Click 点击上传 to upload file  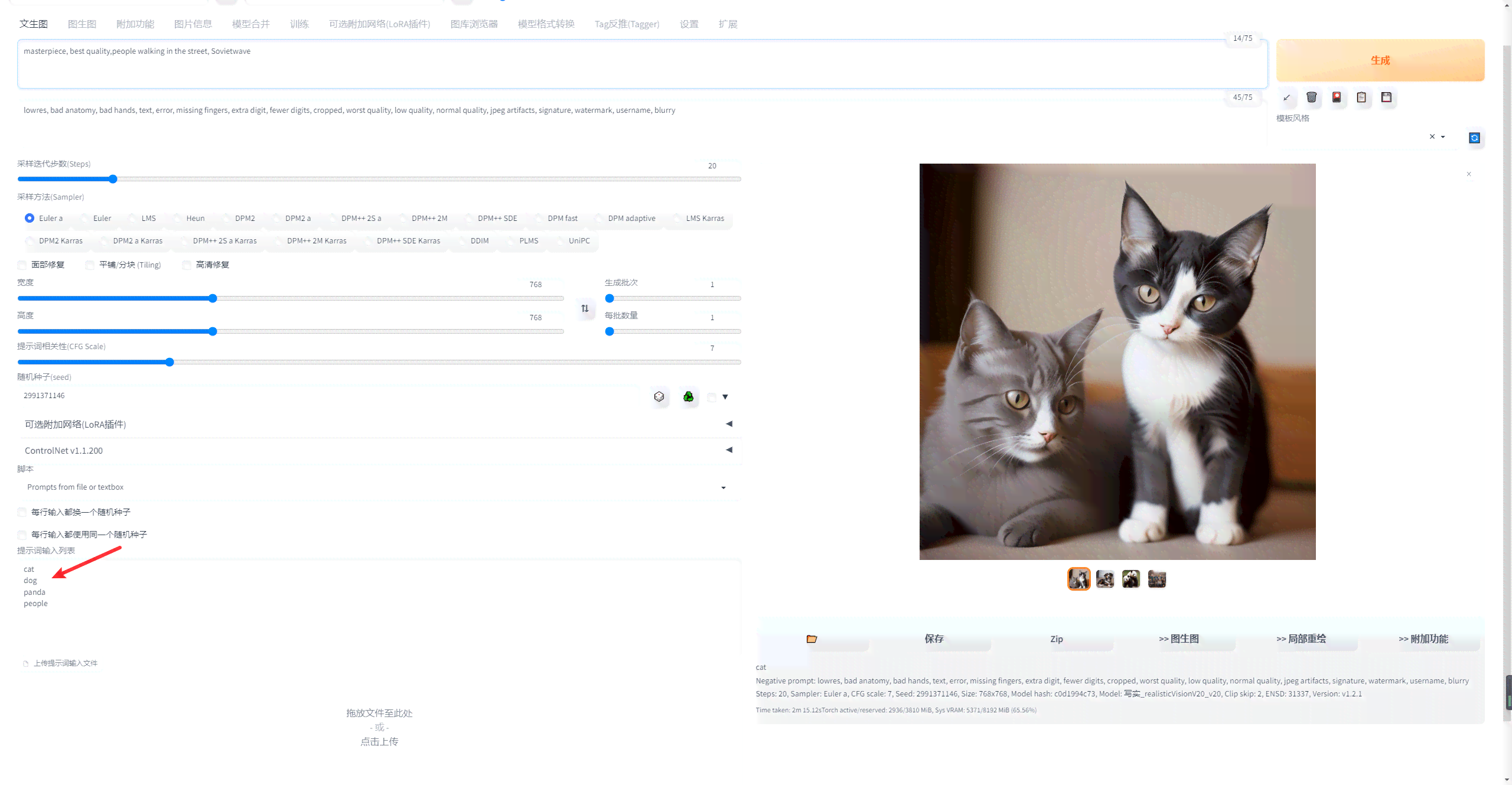[379, 742]
